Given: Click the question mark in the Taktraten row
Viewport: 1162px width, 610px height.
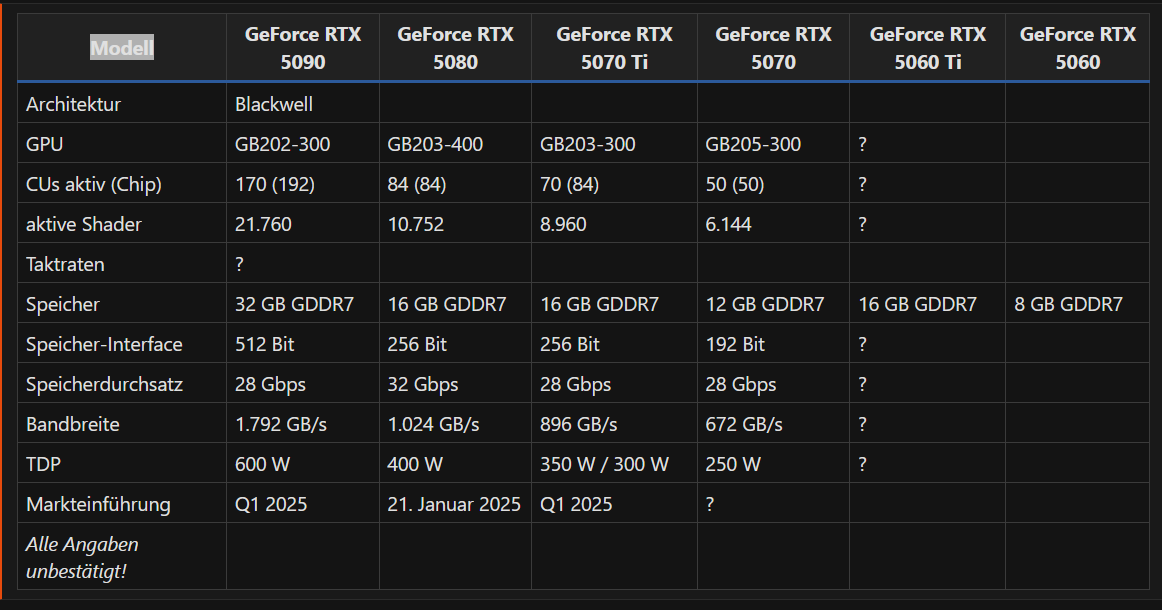Looking at the screenshot, I should pyautogui.click(x=239, y=265).
